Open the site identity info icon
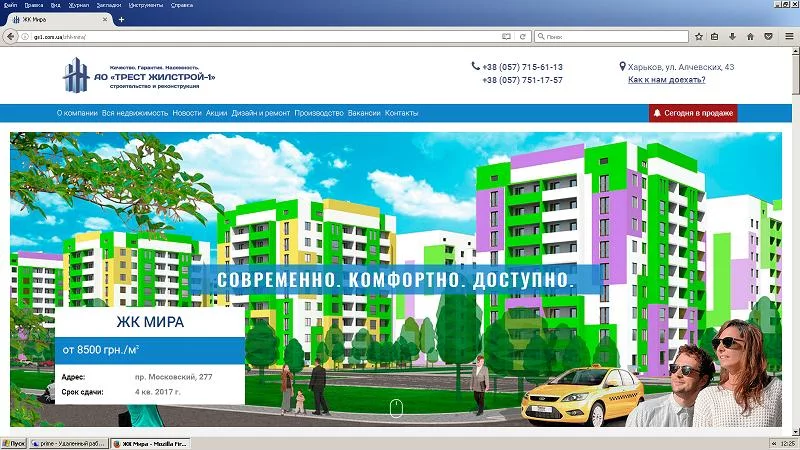The height and width of the screenshot is (450, 800). pos(25,37)
